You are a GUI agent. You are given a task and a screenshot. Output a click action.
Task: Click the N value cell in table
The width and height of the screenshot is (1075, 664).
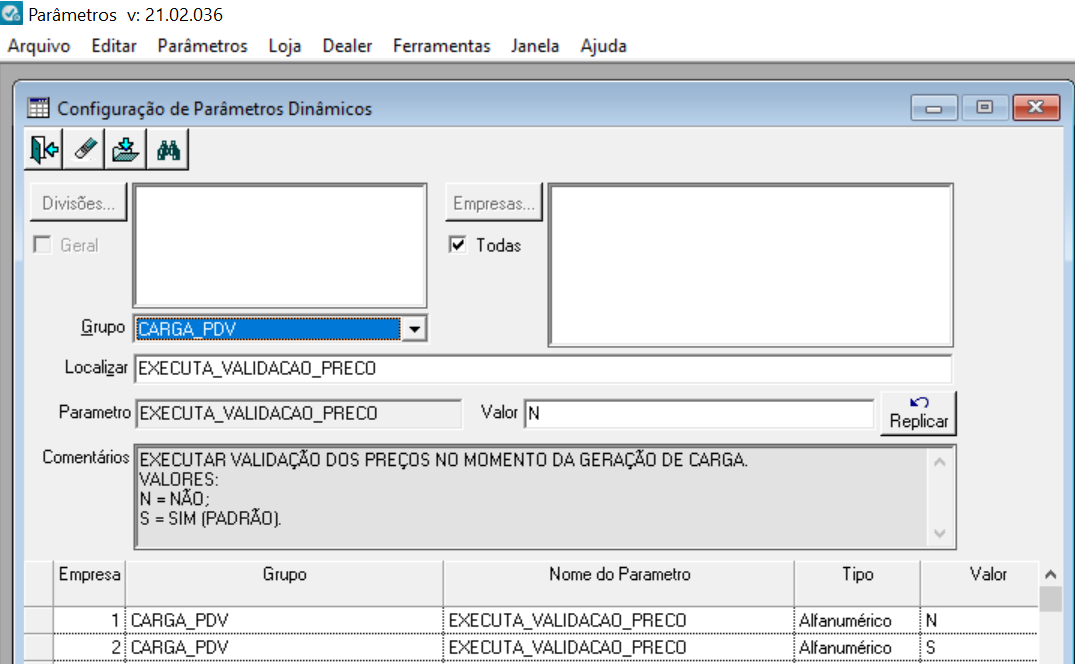point(979,620)
